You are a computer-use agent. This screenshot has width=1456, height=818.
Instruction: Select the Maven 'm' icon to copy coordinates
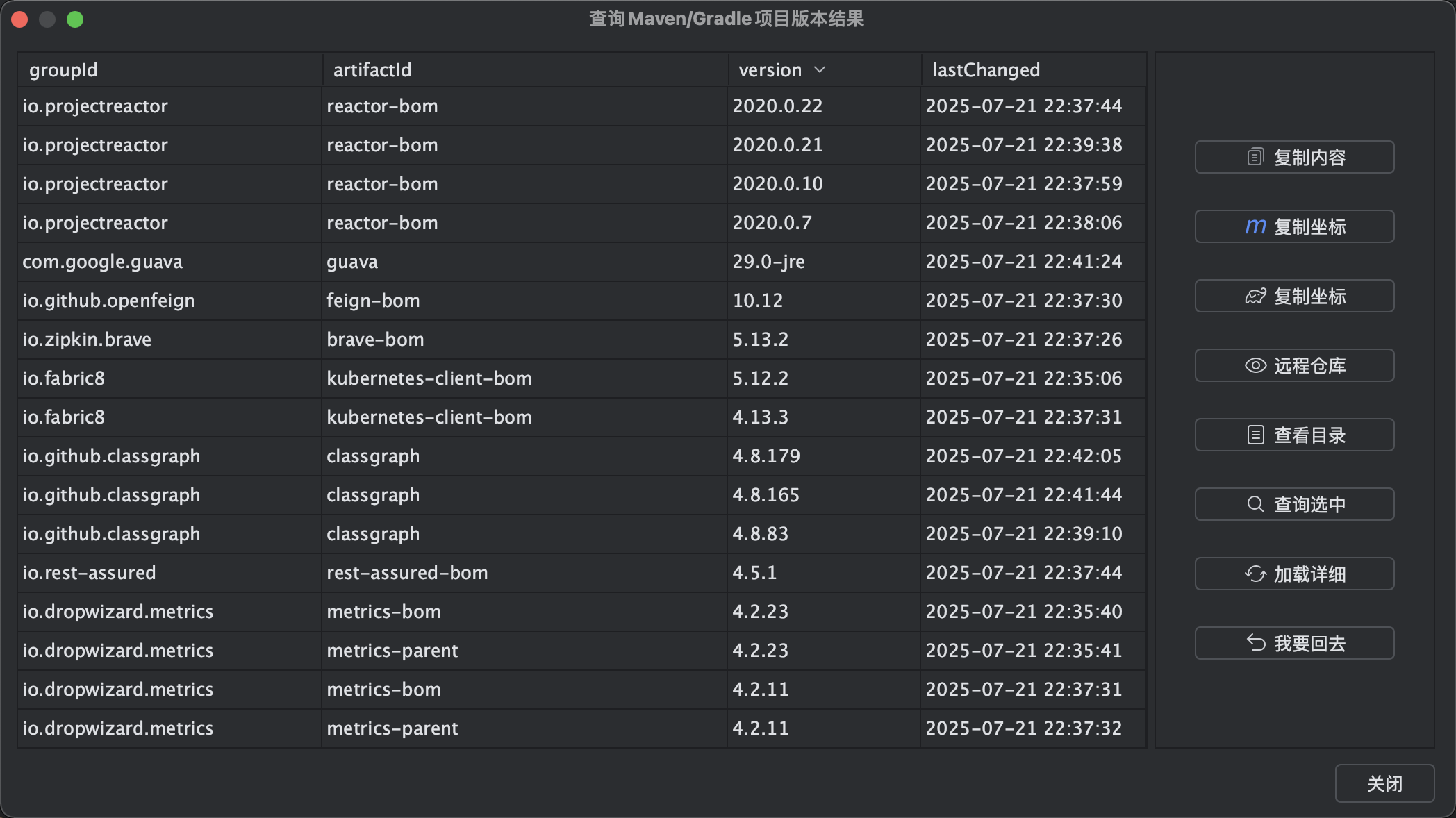coord(1255,226)
